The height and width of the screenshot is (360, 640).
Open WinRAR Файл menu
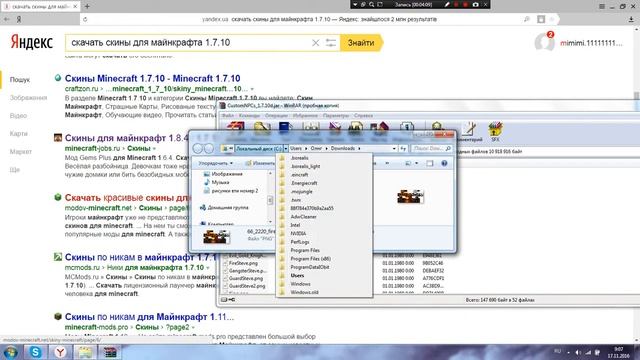(x=228, y=116)
